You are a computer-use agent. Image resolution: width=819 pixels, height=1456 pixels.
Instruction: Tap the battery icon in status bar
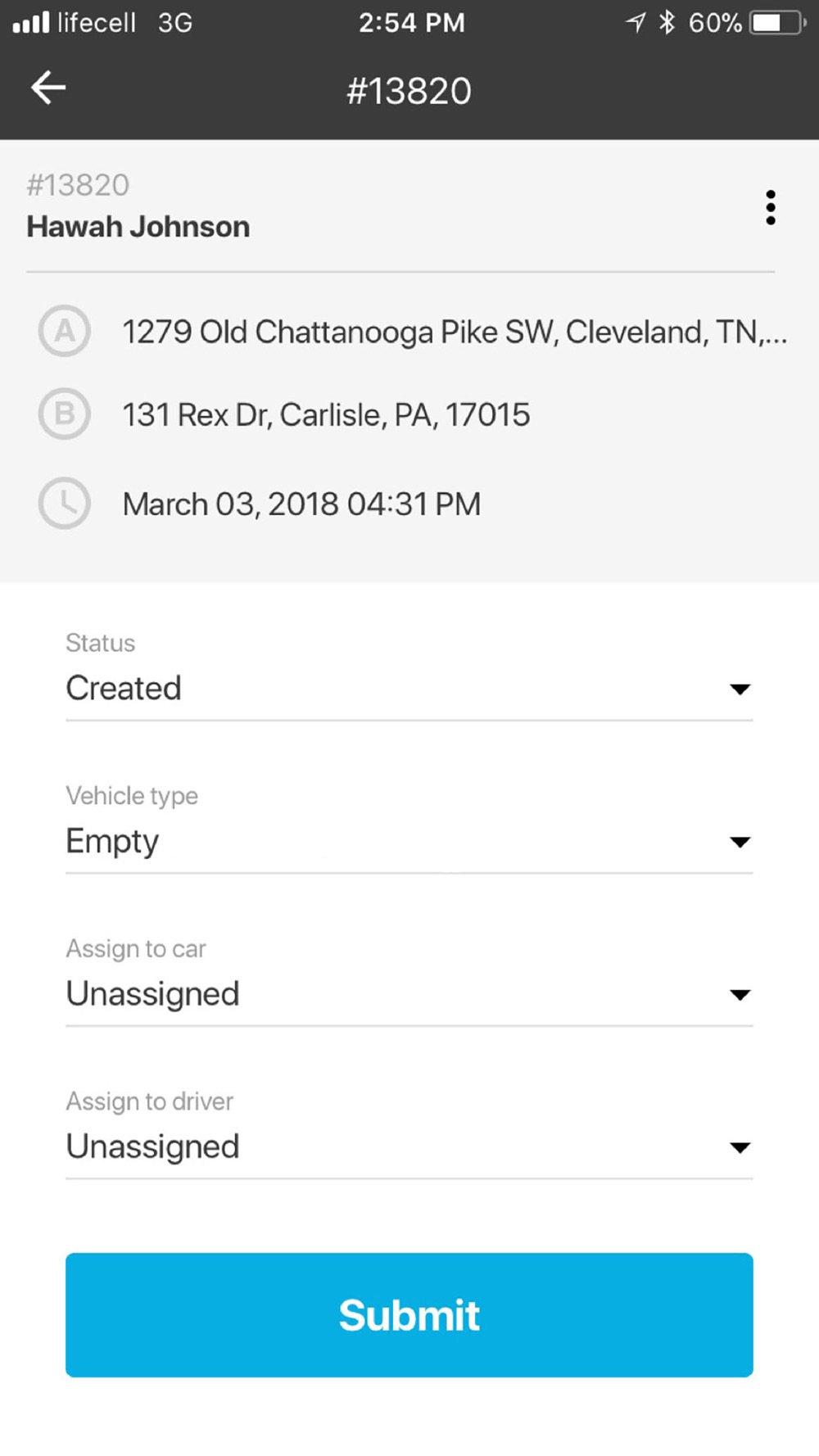point(777,22)
